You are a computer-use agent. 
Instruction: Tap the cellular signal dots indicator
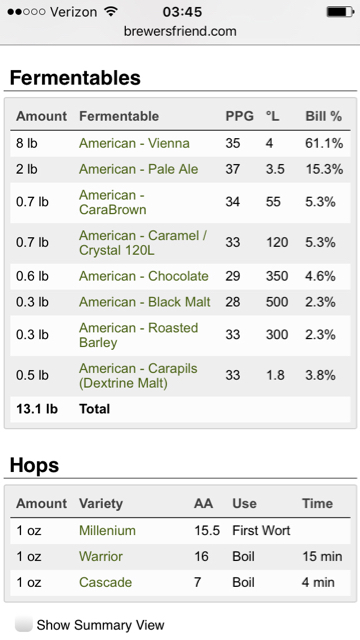click(x=26, y=12)
